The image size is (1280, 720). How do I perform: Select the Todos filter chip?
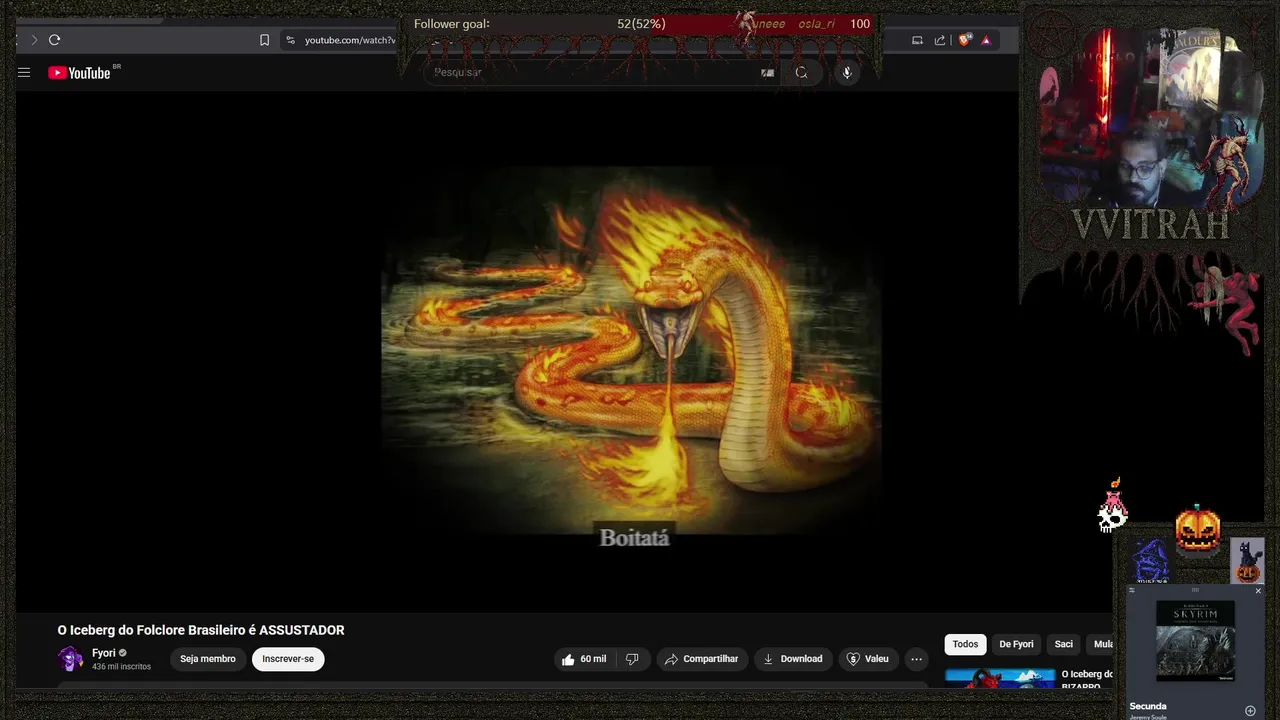pyautogui.click(x=965, y=644)
